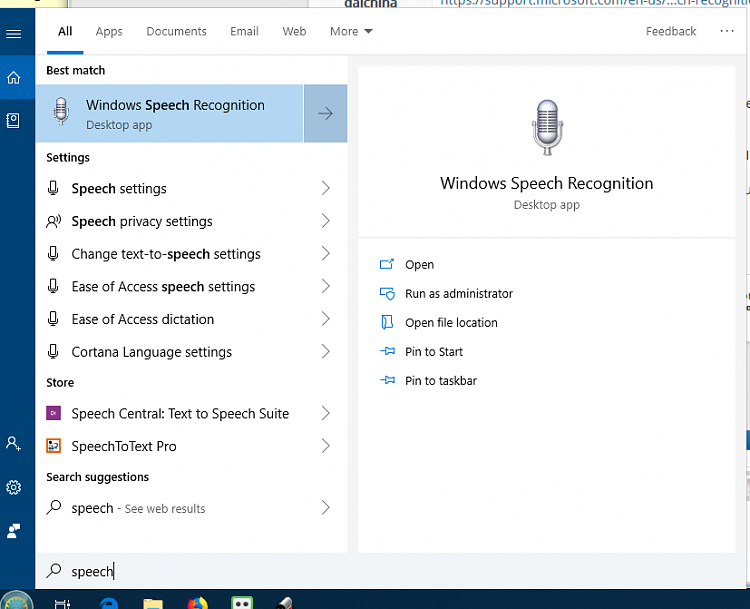Viewport: 750px width, 609px height.
Task: Select the All filter tab
Action: [65, 32]
